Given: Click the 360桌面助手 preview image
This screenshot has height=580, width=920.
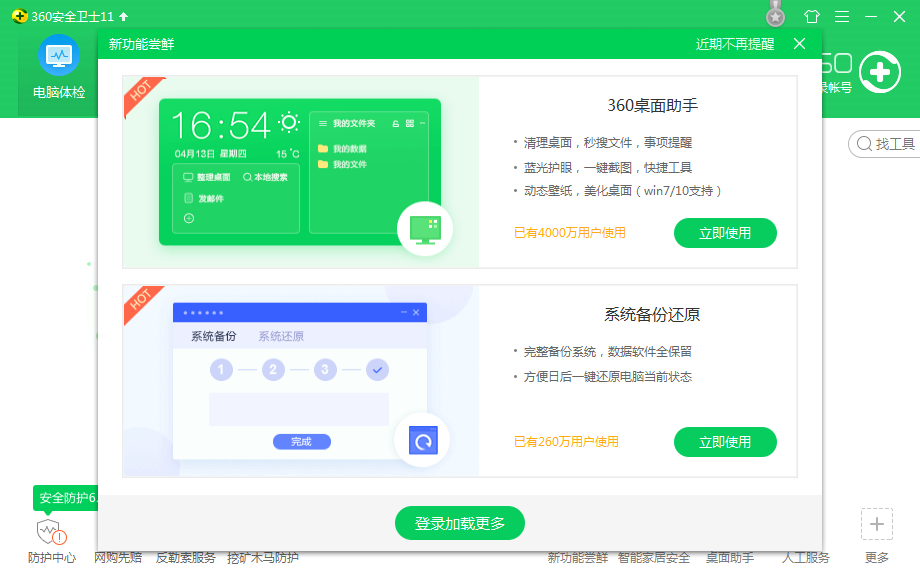Looking at the screenshot, I should (301, 172).
